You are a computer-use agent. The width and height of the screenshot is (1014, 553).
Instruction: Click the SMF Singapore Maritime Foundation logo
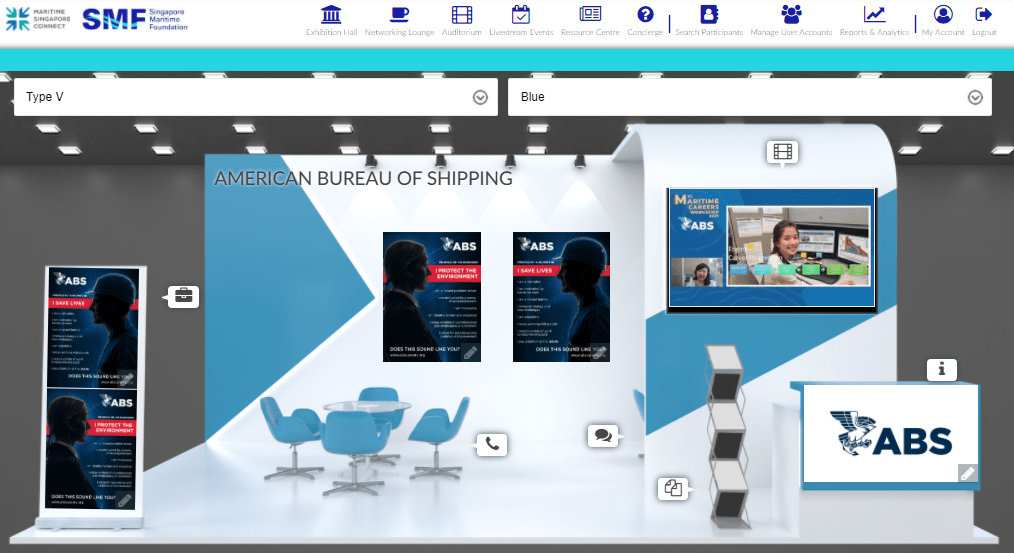135,19
